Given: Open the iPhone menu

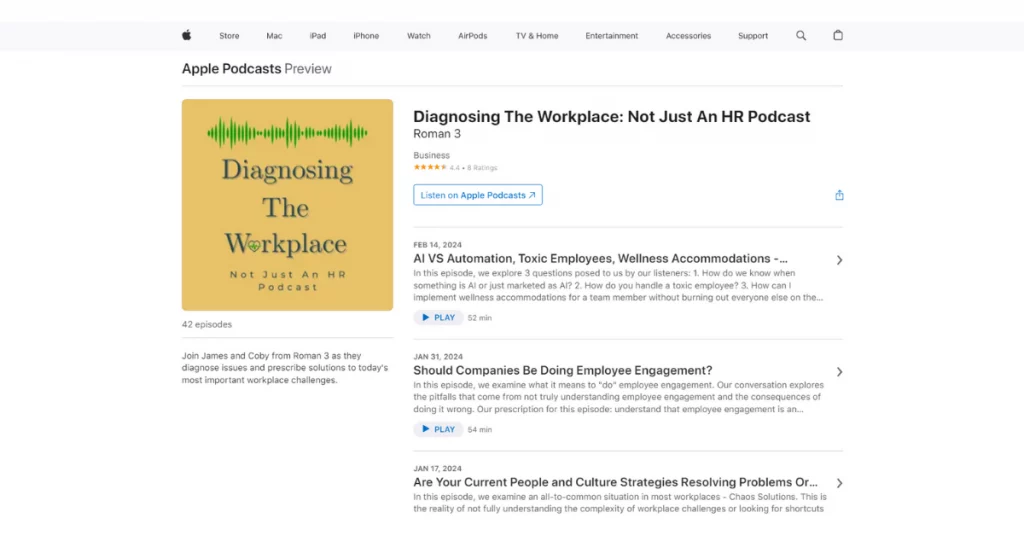Looking at the screenshot, I should tap(366, 36).
